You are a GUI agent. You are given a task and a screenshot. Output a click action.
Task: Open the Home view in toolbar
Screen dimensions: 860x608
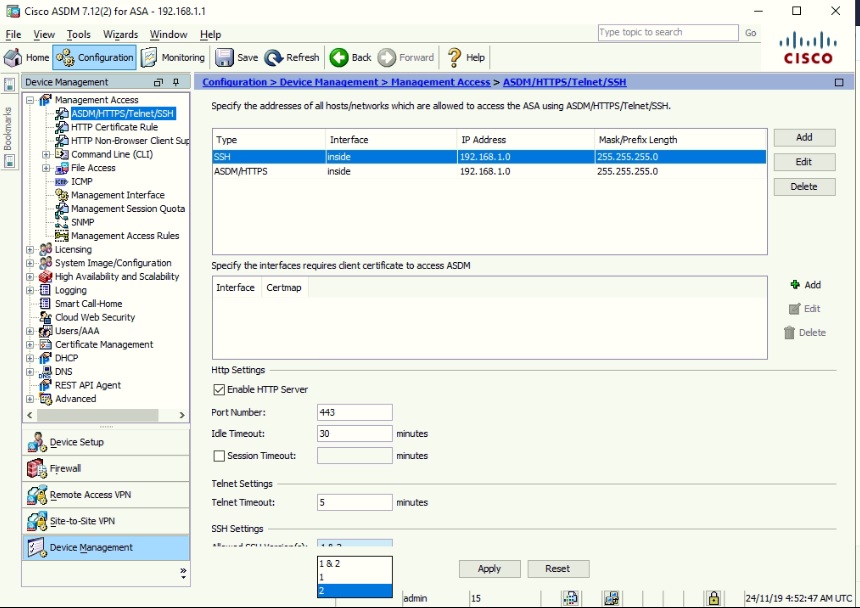(x=26, y=58)
